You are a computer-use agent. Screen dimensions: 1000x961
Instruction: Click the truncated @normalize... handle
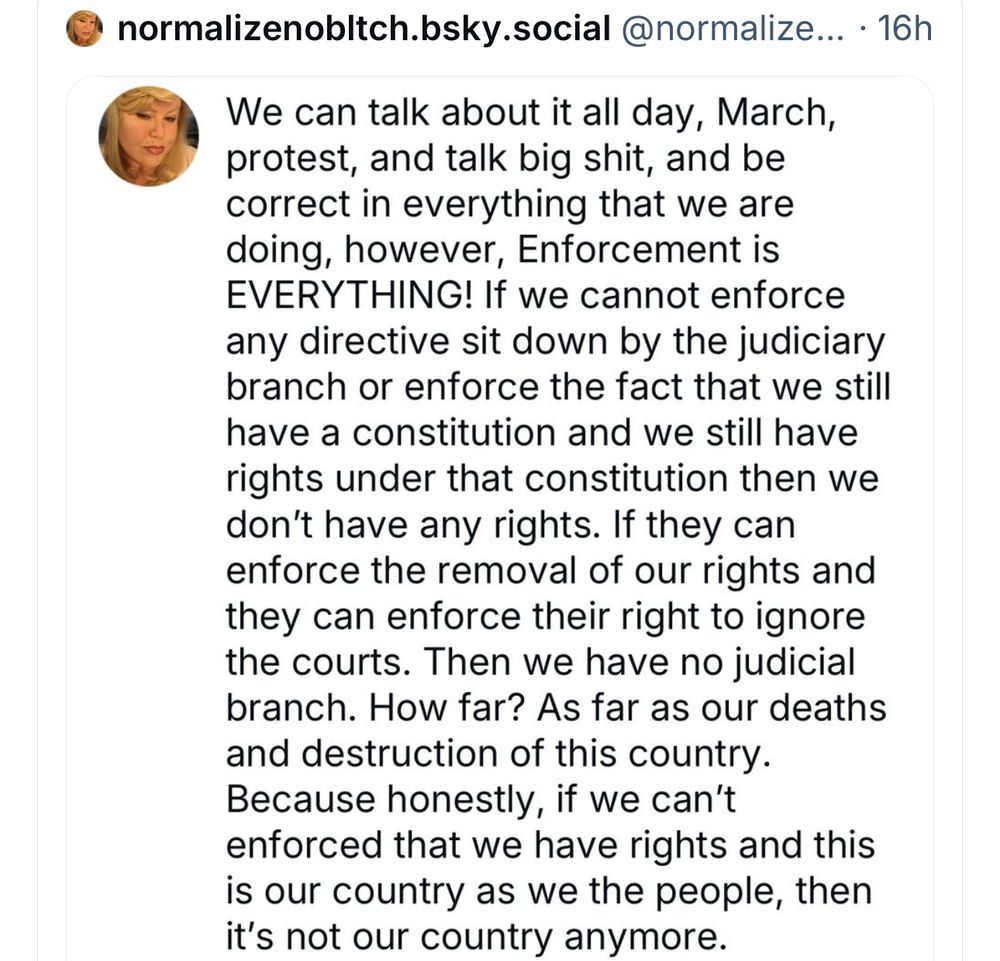coord(732,29)
